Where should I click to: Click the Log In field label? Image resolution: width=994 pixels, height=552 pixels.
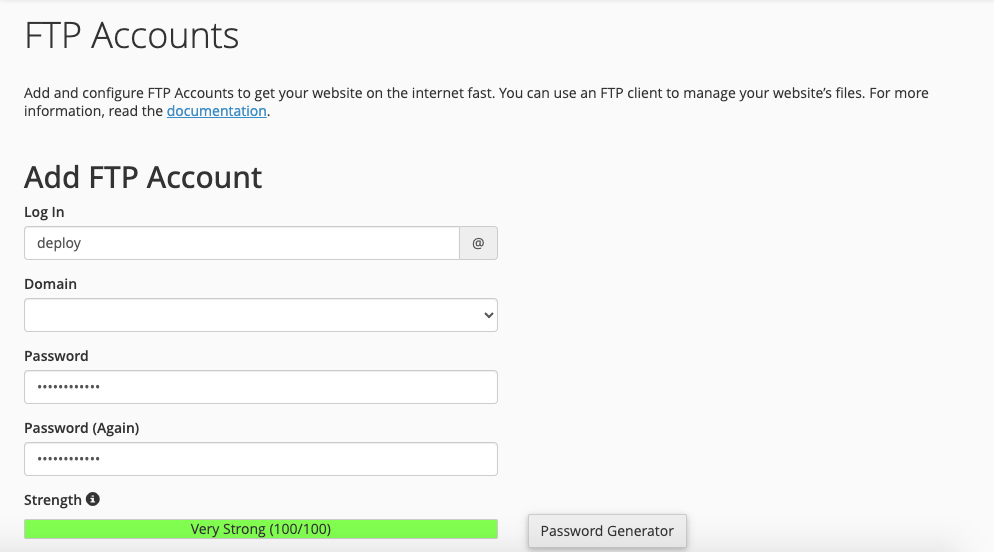[44, 212]
